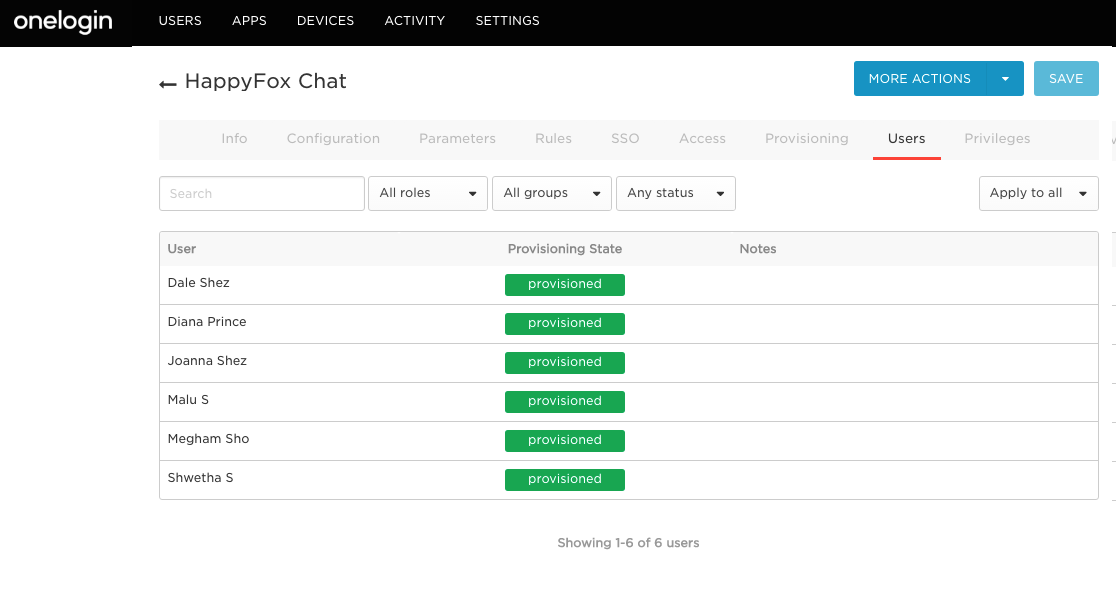
Task: Switch to the Parameters tab
Action: (457, 139)
